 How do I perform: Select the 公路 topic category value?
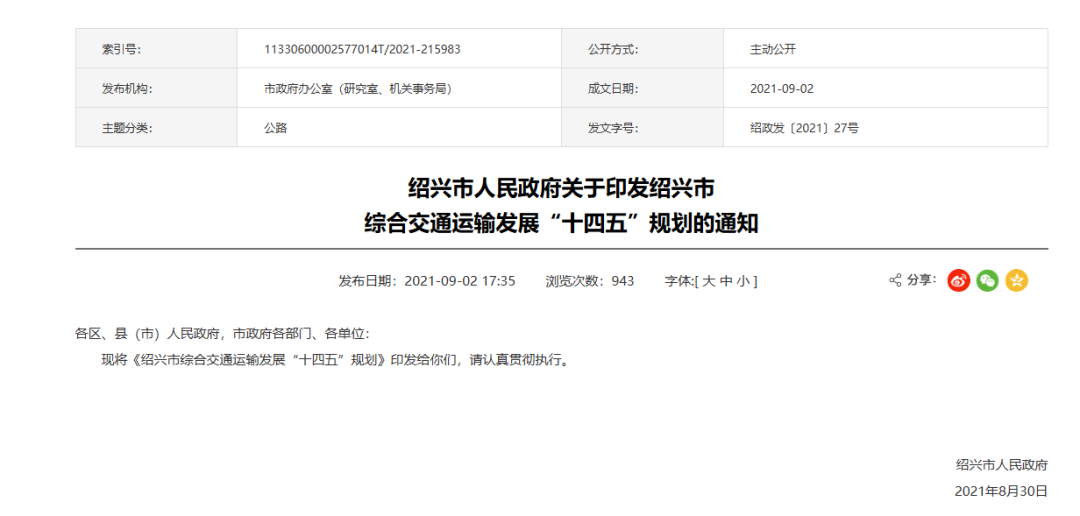point(275,128)
